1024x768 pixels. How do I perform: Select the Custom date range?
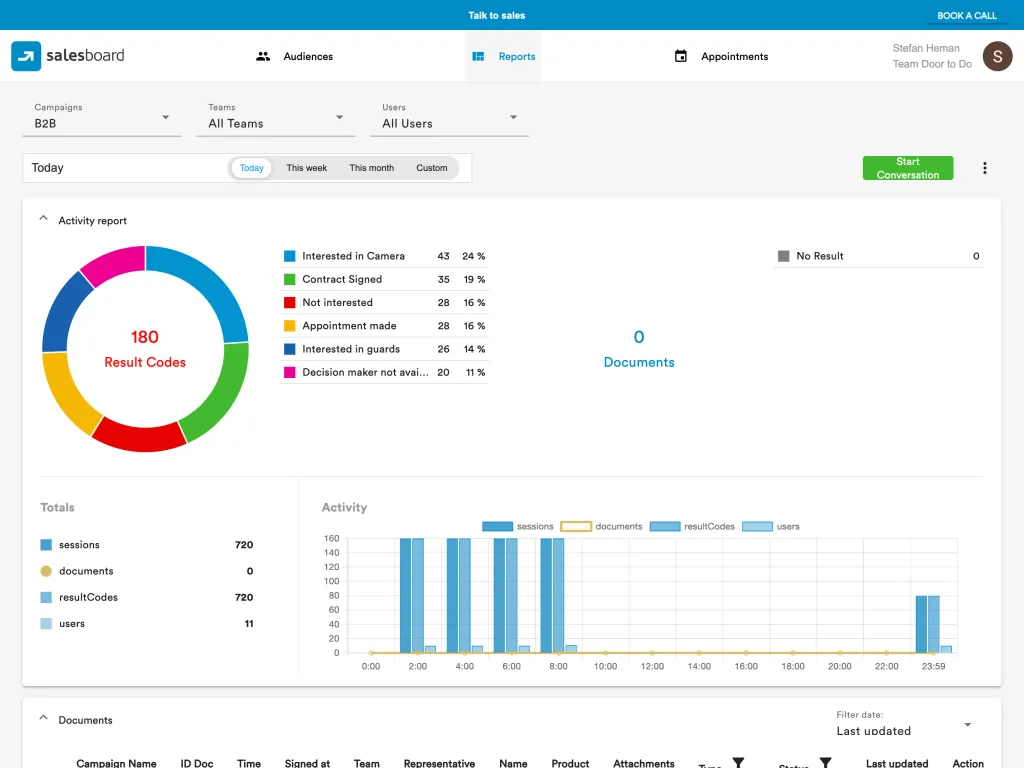point(432,168)
